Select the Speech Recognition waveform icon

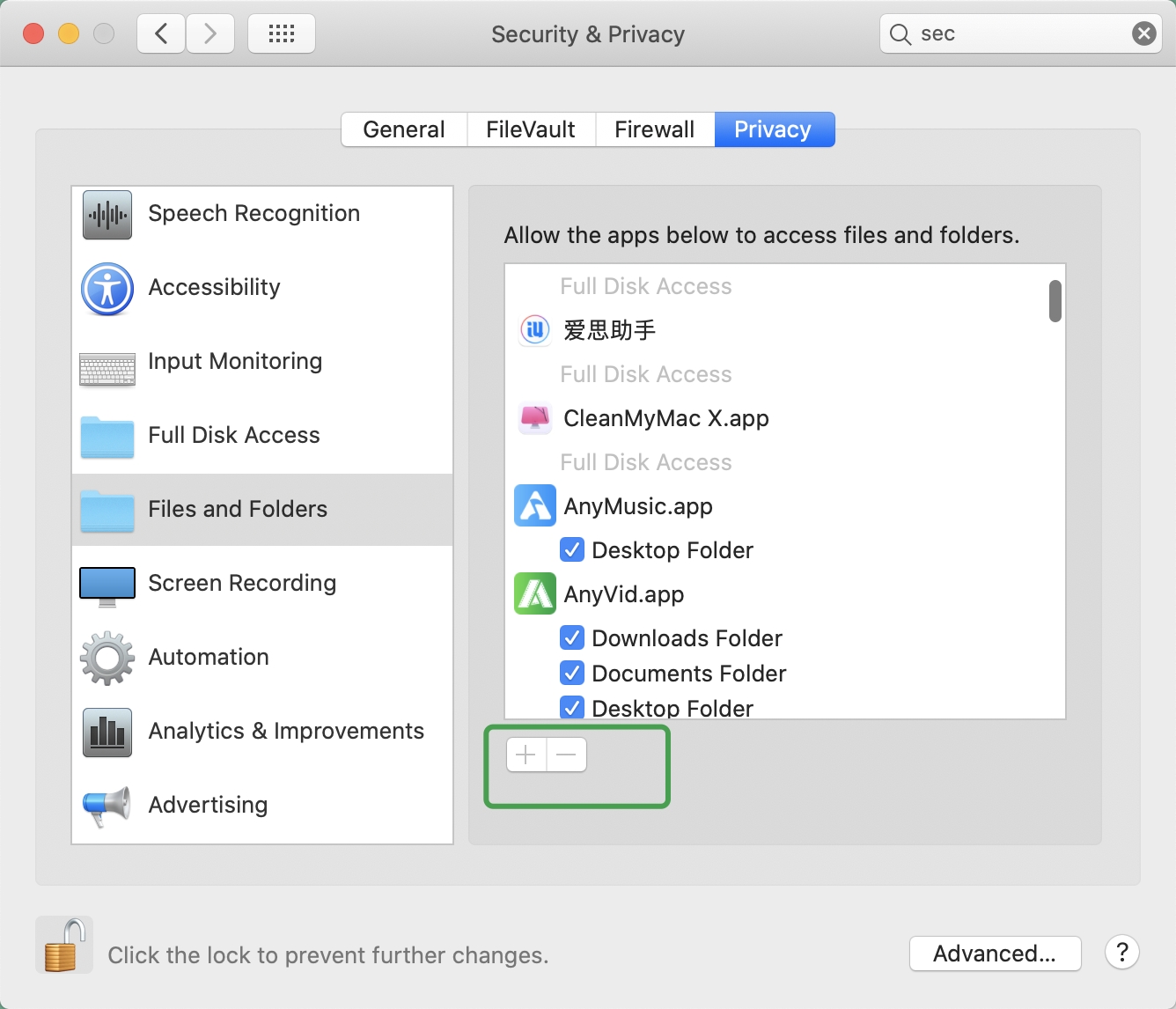coord(107,214)
